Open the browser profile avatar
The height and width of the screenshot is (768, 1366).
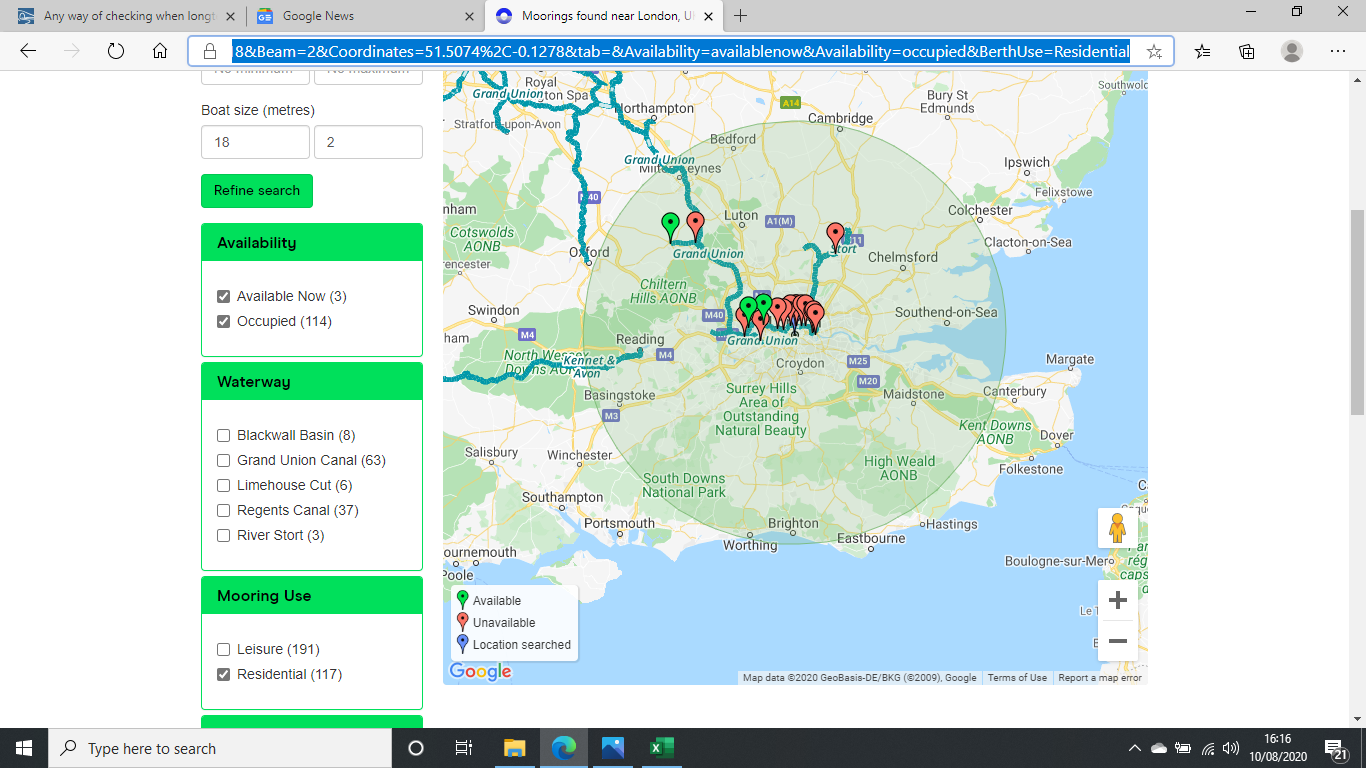tap(1292, 52)
